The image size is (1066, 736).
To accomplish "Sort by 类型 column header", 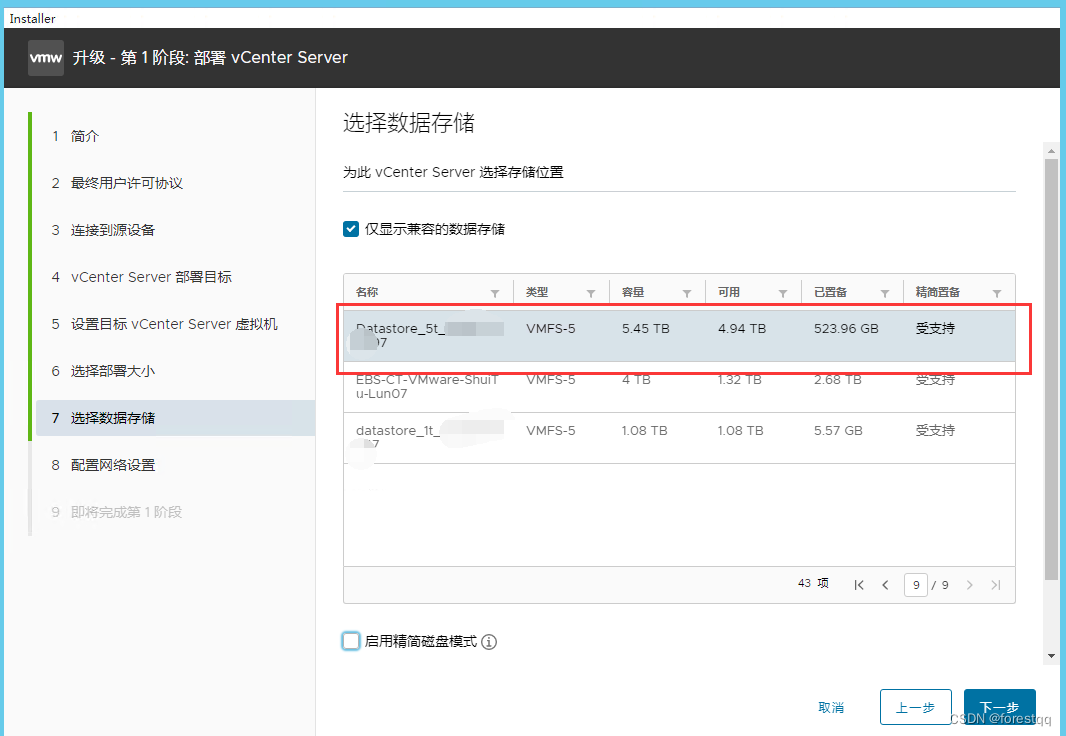I will click(x=537, y=292).
